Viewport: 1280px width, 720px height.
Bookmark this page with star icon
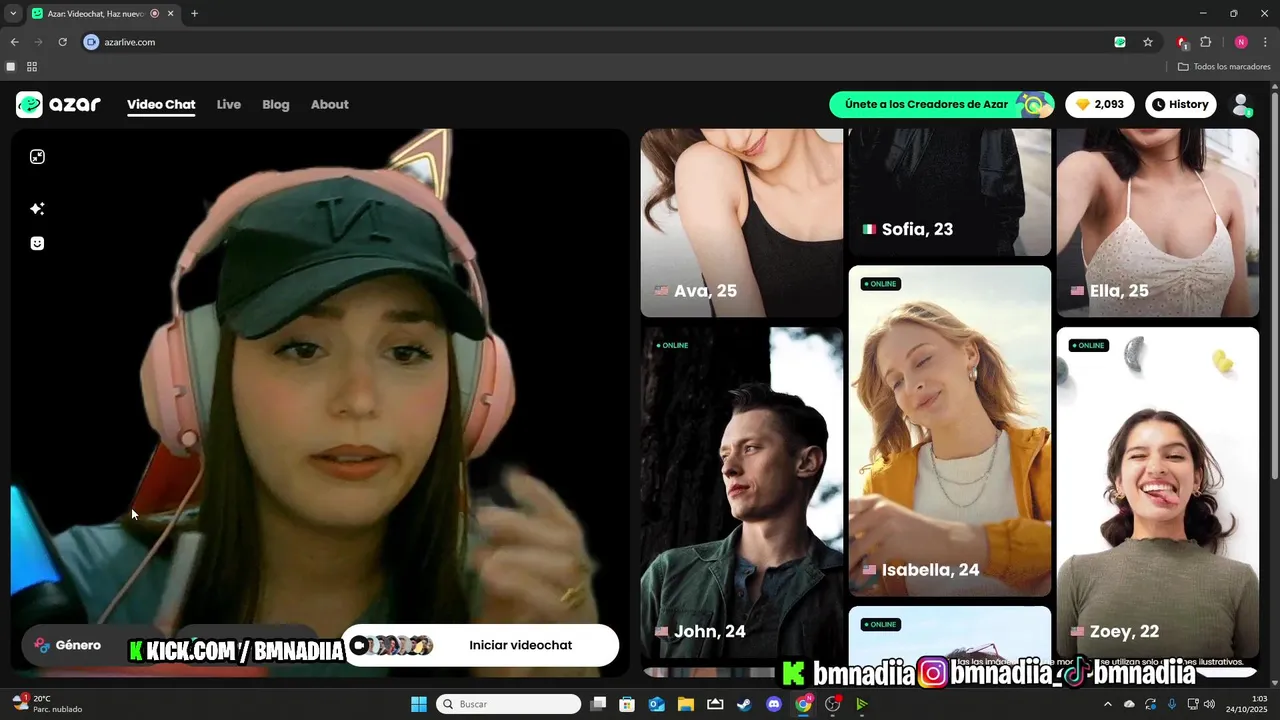point(1148,42)
